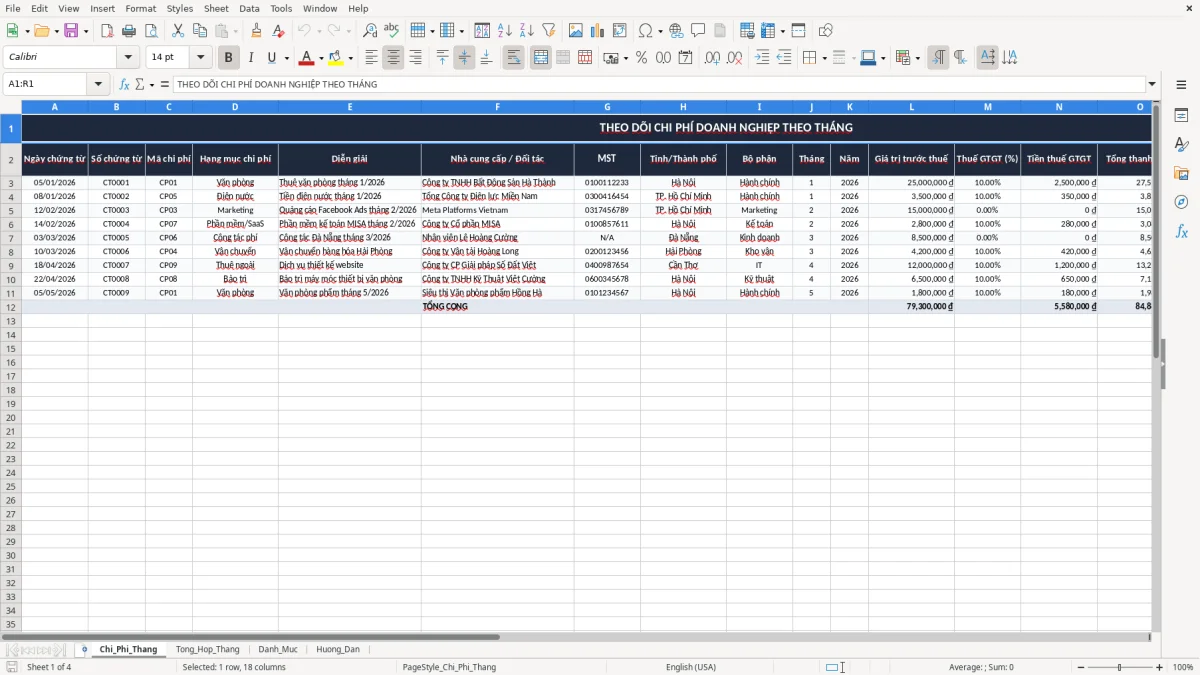Open the Styles menu
The width and height of the screenshot is (1200, 675).
(180, 8)
